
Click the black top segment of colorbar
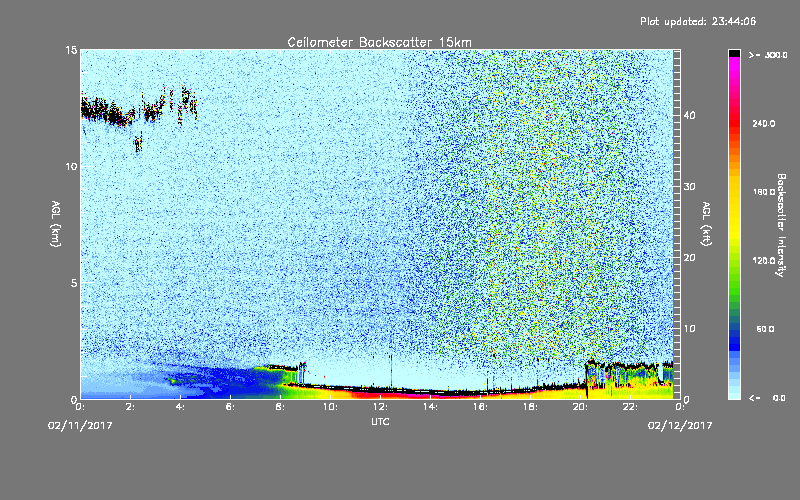[x=734, y=53]
